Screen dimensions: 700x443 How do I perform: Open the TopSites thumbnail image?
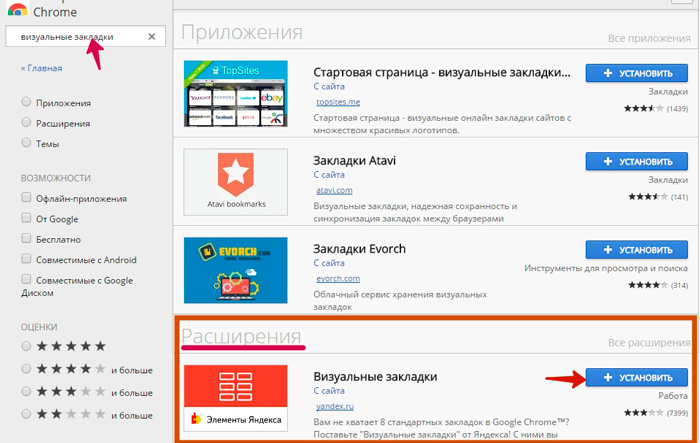click(x=236, y=94)
